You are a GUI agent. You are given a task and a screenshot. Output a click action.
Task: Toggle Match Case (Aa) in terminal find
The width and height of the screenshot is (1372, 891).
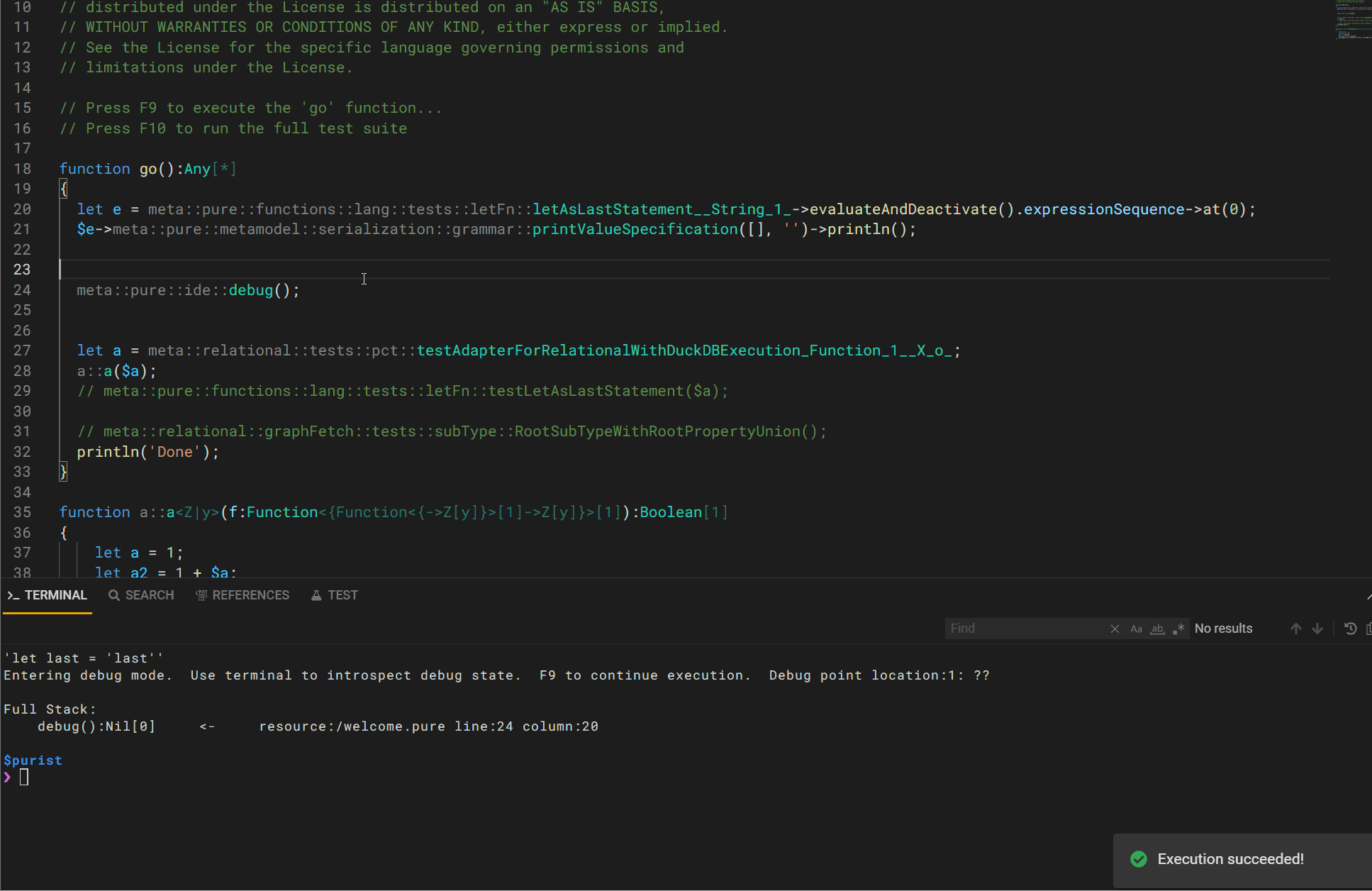pos(1136,629)
